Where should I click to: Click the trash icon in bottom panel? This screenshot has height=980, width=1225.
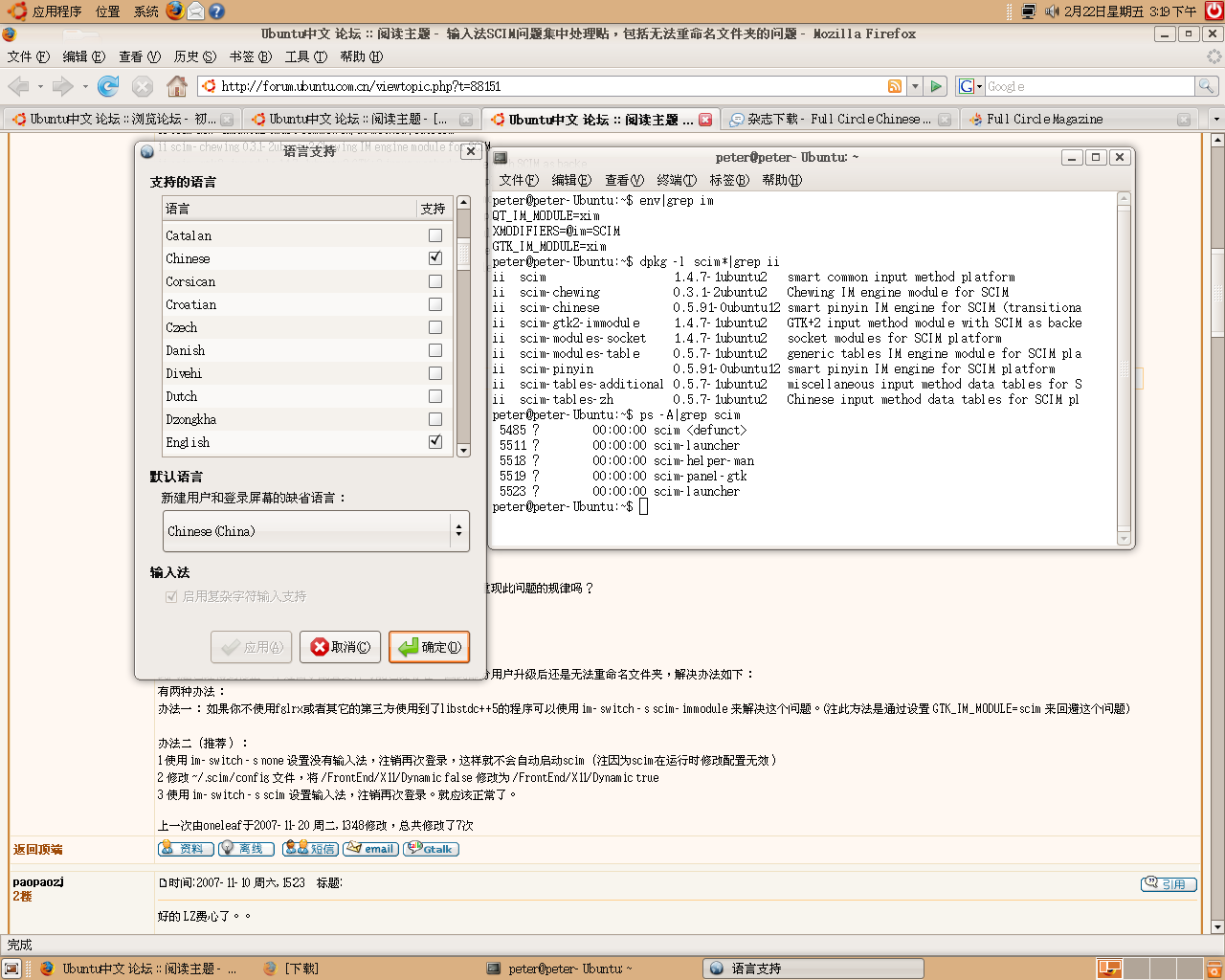pyautogui.click(x=1214, y=969)
